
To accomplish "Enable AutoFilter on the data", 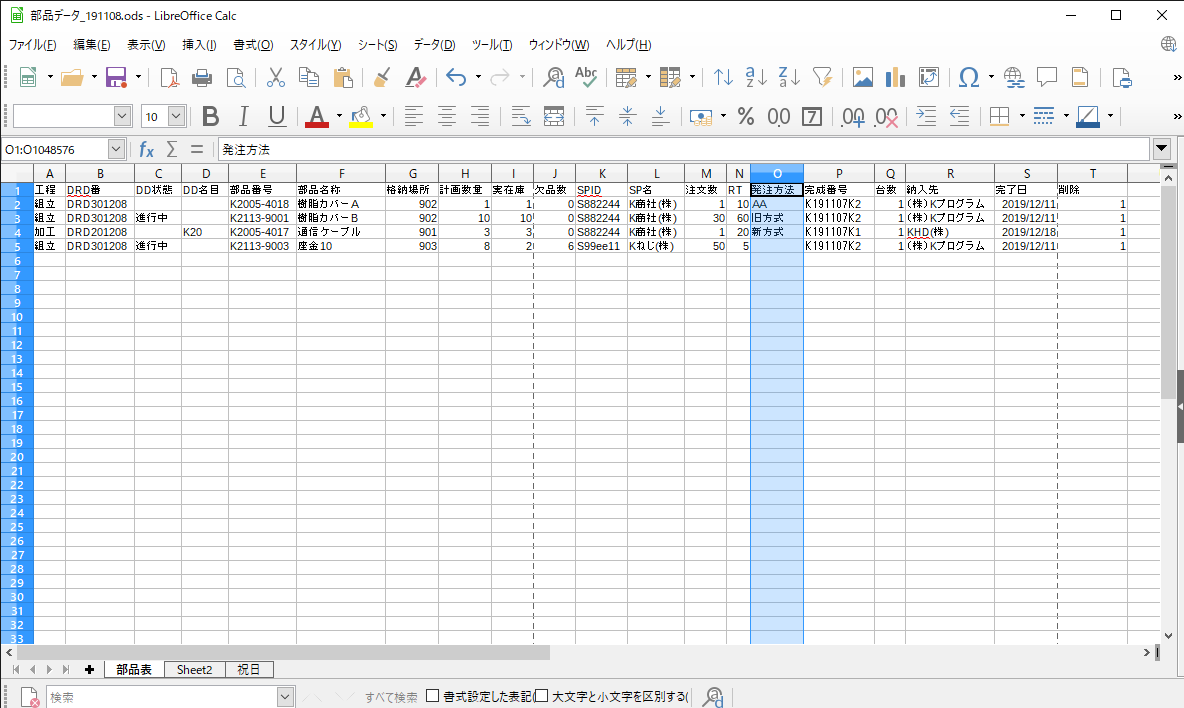I will [x=822, y=77].
